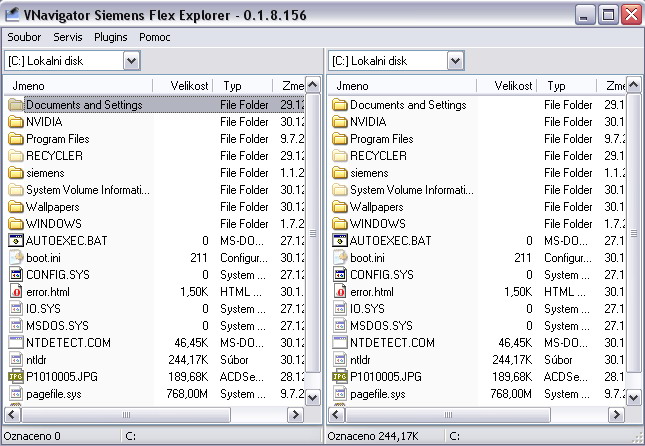The image size is (645, 446).
Task: Select AUTOEXEC.BAT file icon in right pane
Action: [340, 241]
